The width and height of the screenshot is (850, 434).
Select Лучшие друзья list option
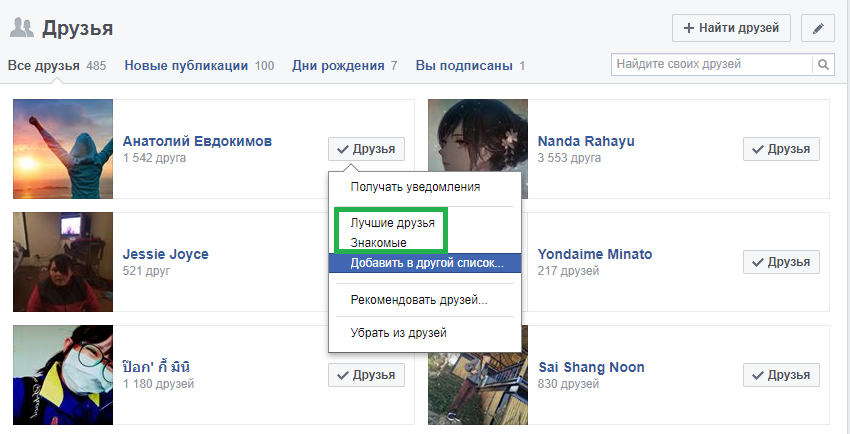point(392,223)
